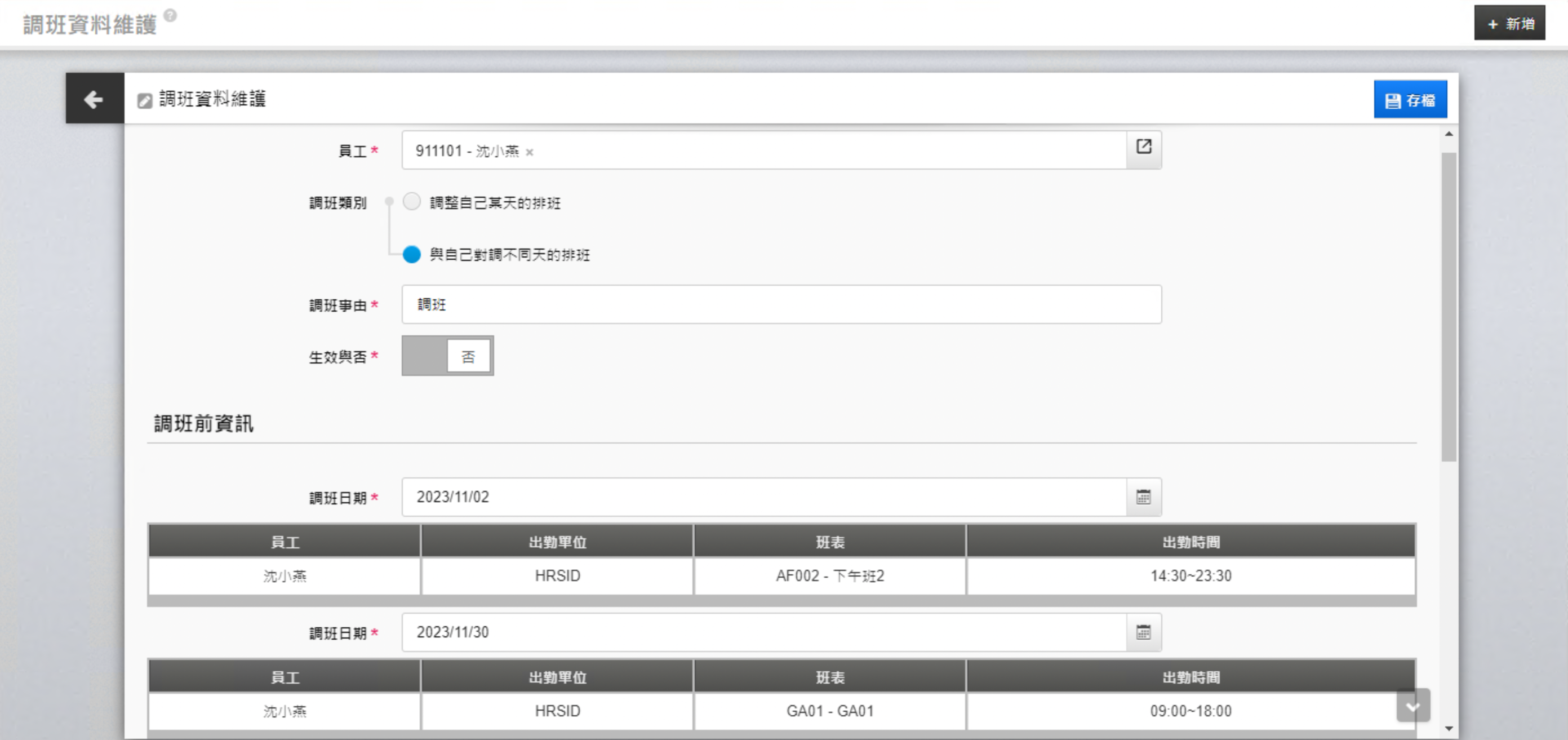This screenshot has height=740, width=1568.
Task: Click 員工 header in second table
Action: [285, 677]
